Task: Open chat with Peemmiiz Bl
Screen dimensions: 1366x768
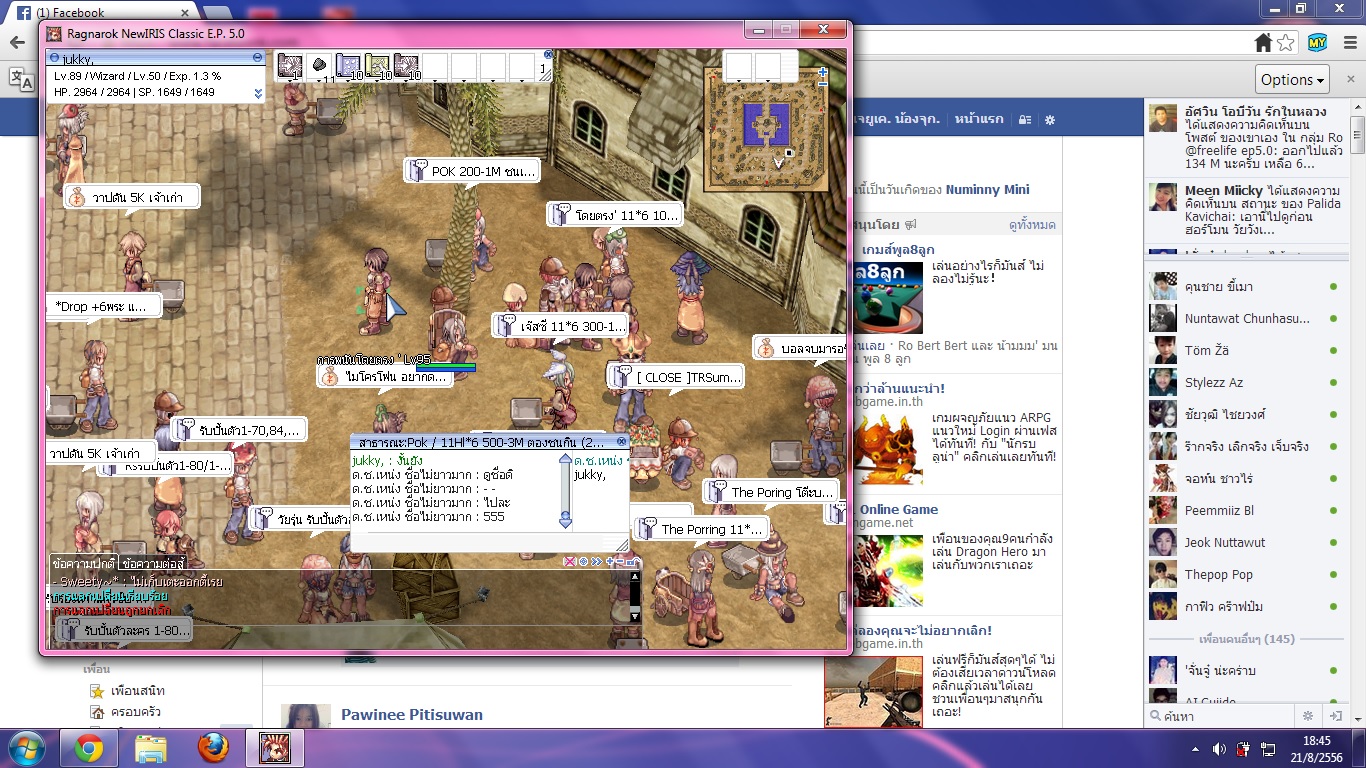Action: [1245, 510]
